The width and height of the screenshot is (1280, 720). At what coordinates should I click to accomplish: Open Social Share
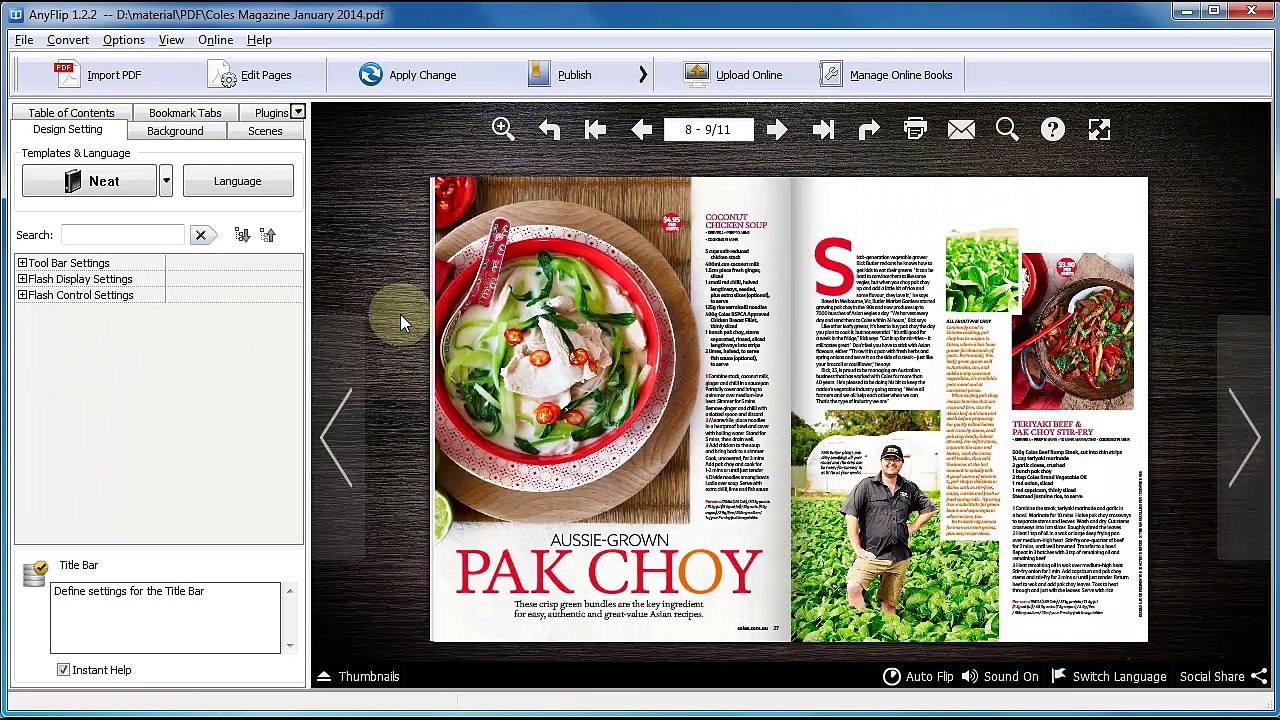coord(1224,677)
